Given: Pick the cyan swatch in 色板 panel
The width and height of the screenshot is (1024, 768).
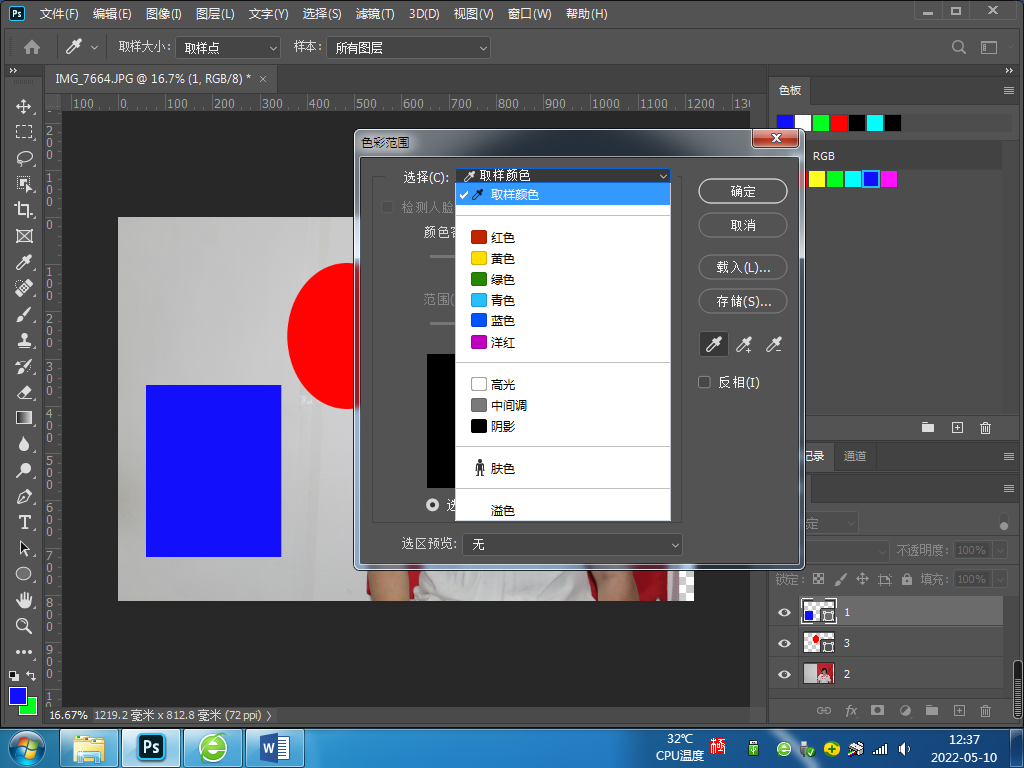Looking at the screenshot, I should [875, 122].
